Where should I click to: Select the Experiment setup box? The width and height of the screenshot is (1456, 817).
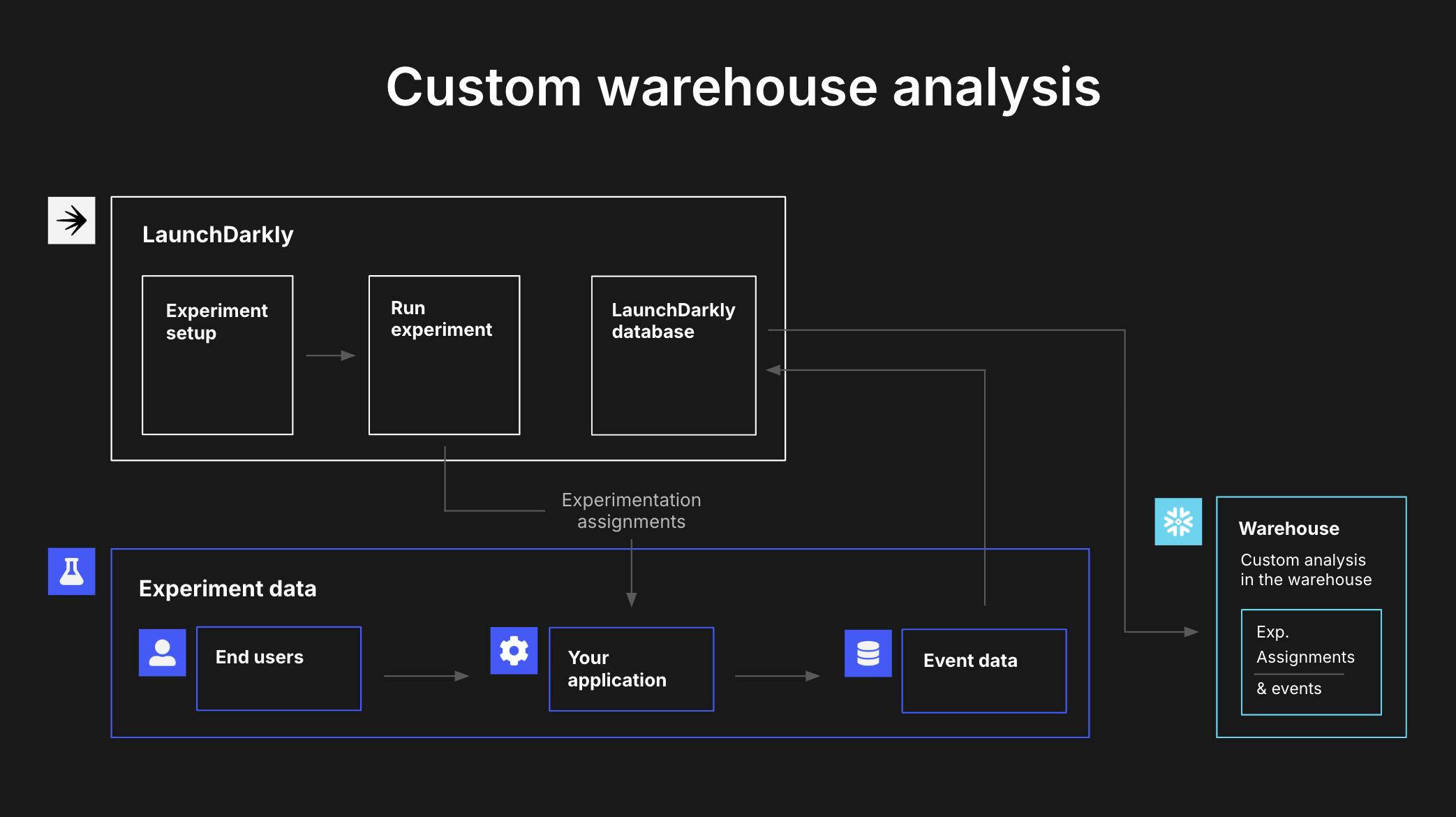[217, 355]
